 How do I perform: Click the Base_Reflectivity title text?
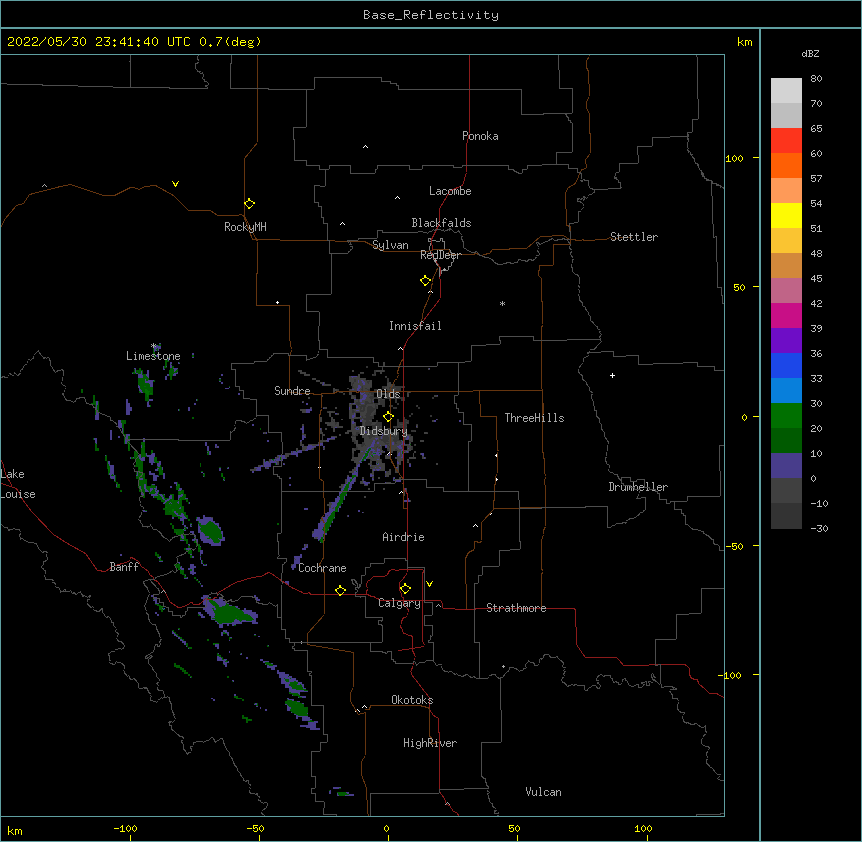pyautogui.click(x=431, y=15)
